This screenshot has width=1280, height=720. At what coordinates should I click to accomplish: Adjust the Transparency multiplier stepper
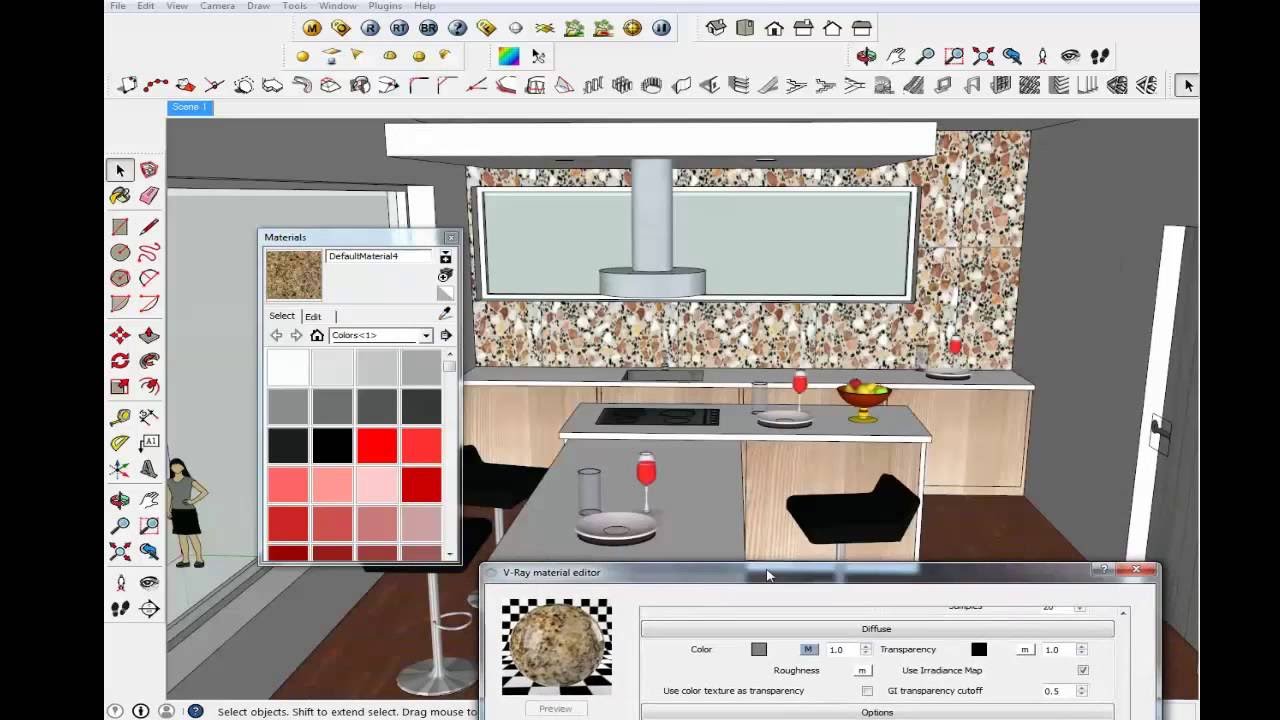tap(1081, 650)
